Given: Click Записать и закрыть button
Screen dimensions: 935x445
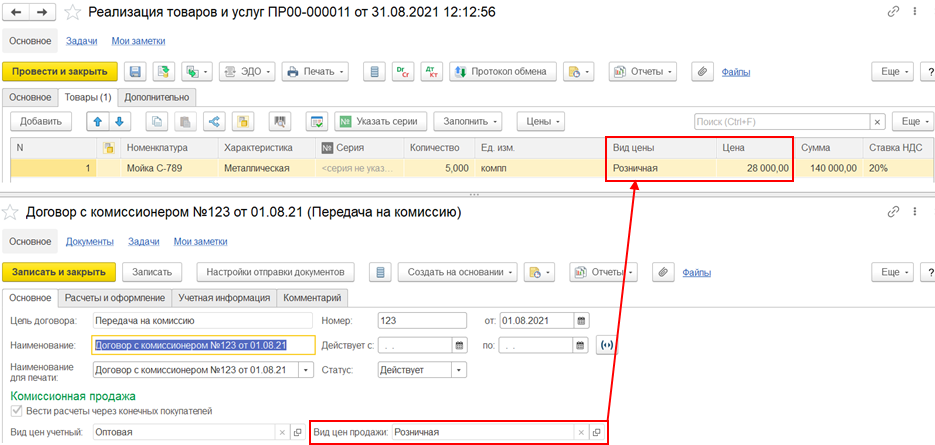Looking at the screenshot, I should [59, 271].
